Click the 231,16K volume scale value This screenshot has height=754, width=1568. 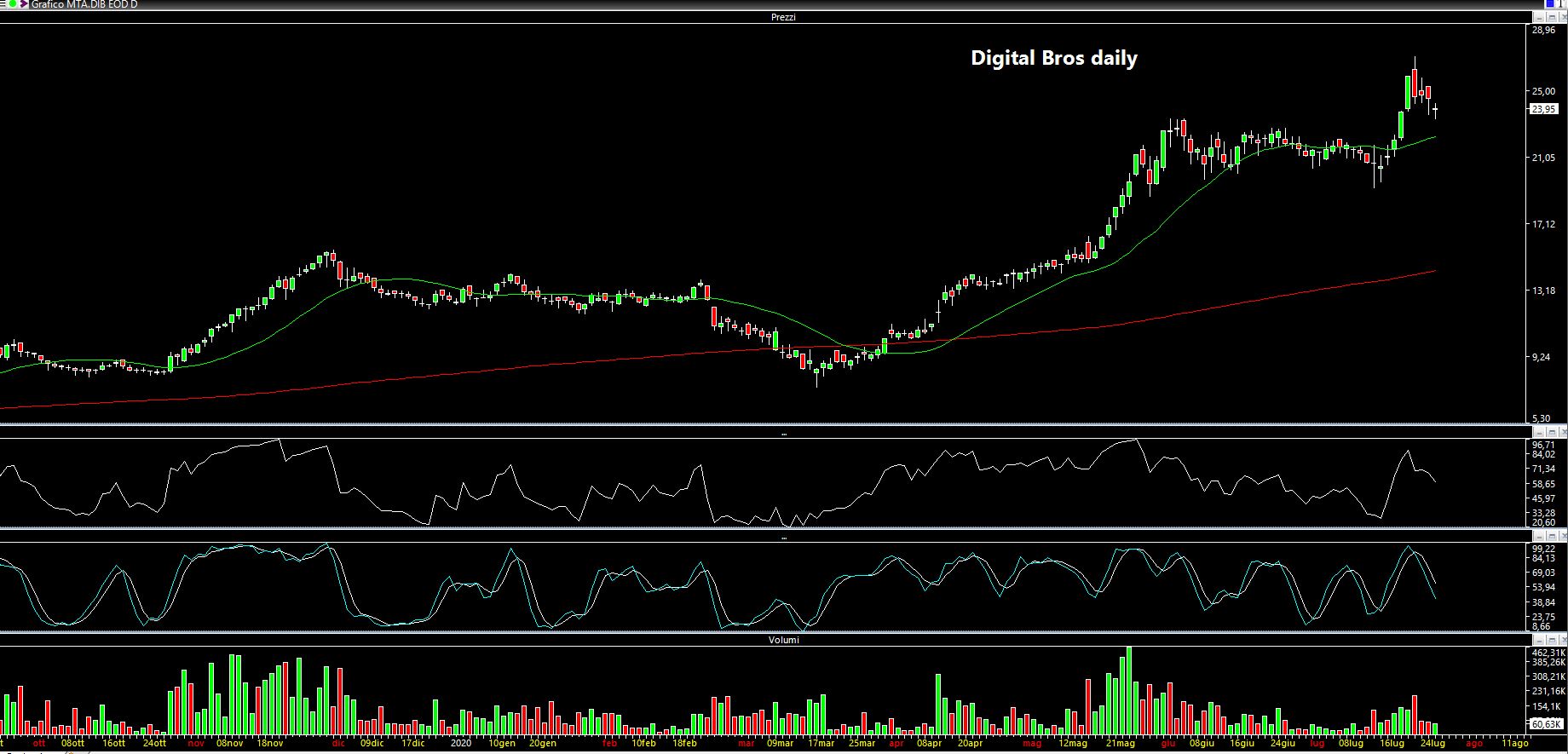(x=1548, y=691)
